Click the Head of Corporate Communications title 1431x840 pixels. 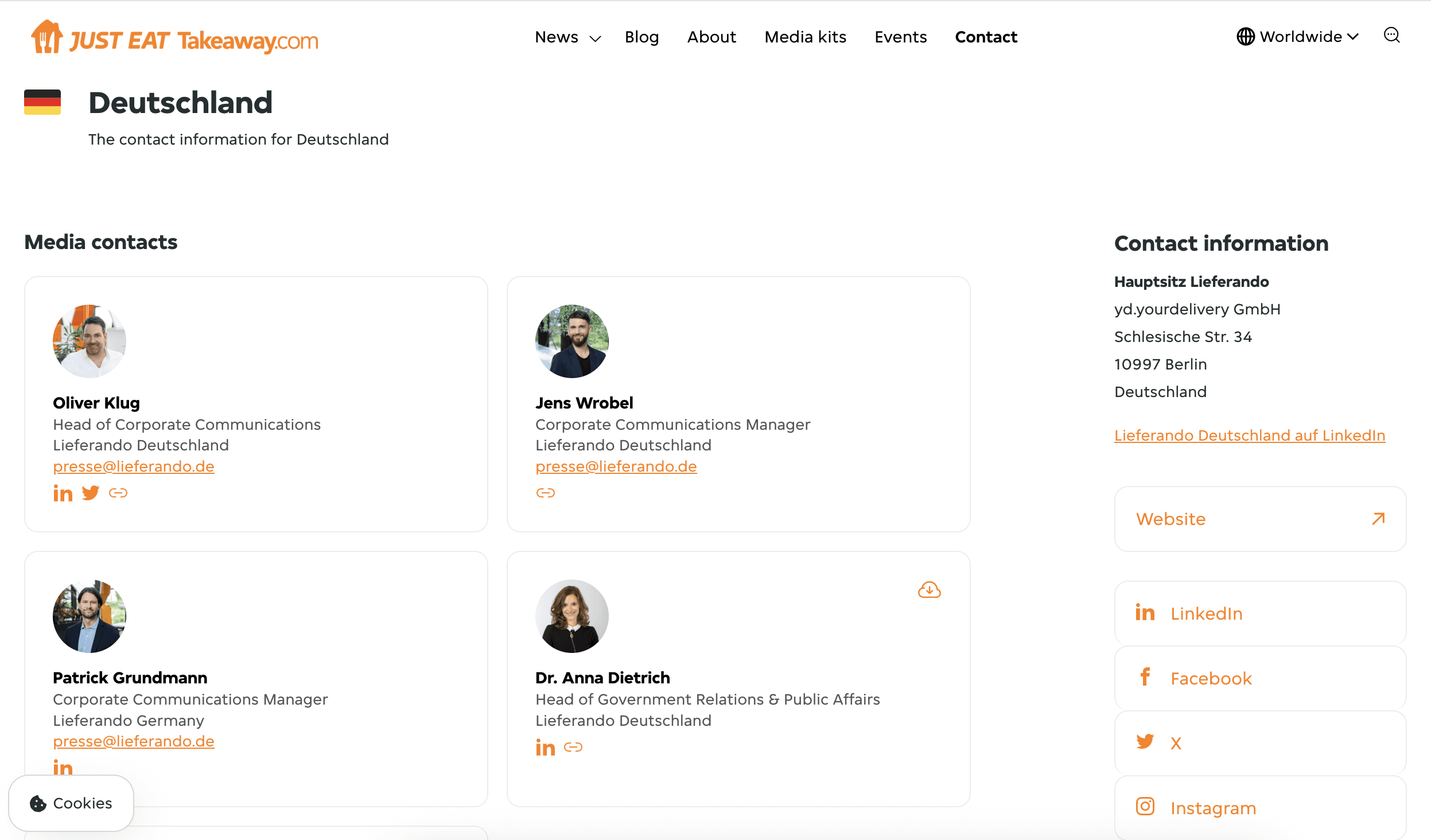tap(187, 425)
